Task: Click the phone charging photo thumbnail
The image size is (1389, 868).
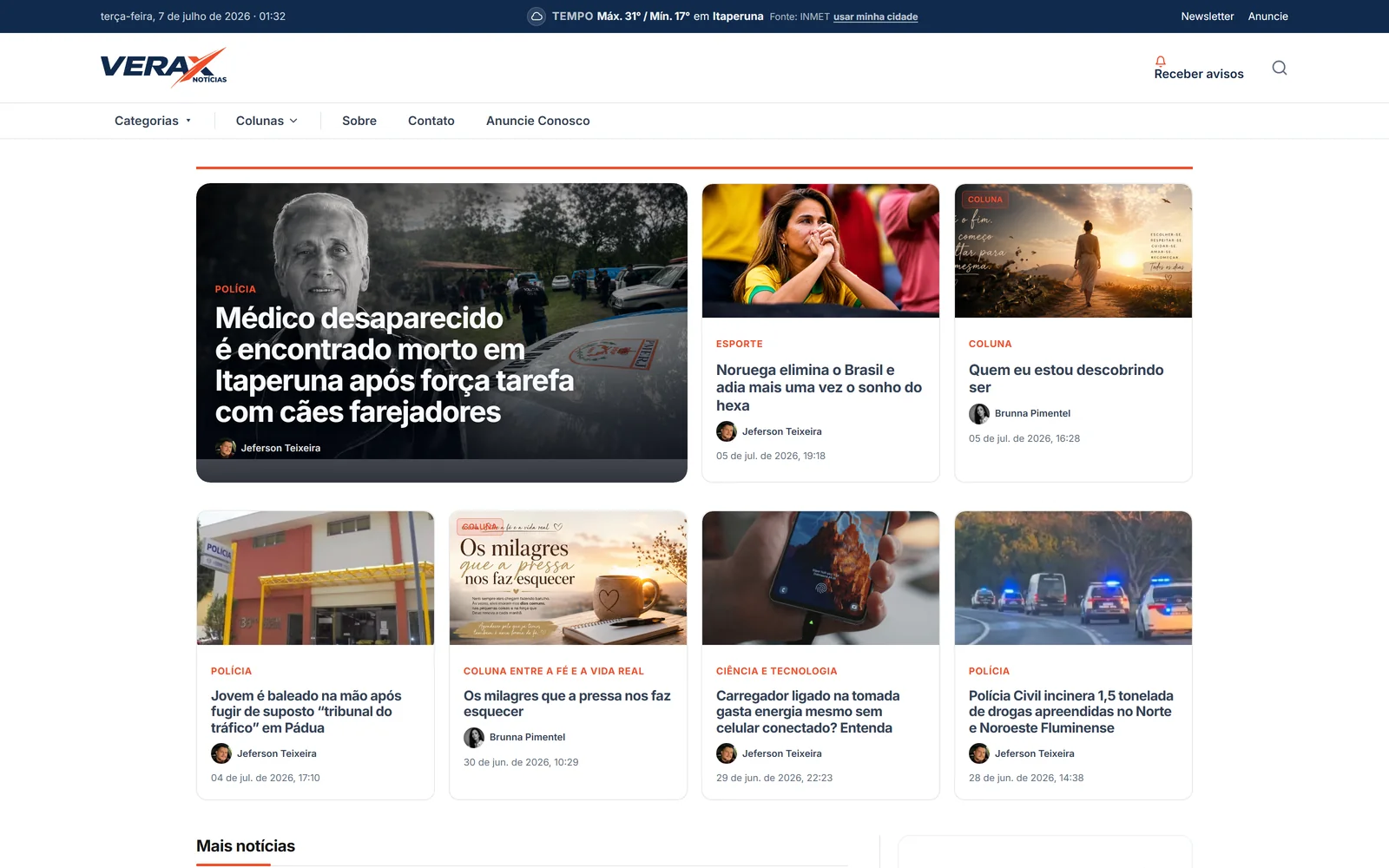Action: click(820, 578)
